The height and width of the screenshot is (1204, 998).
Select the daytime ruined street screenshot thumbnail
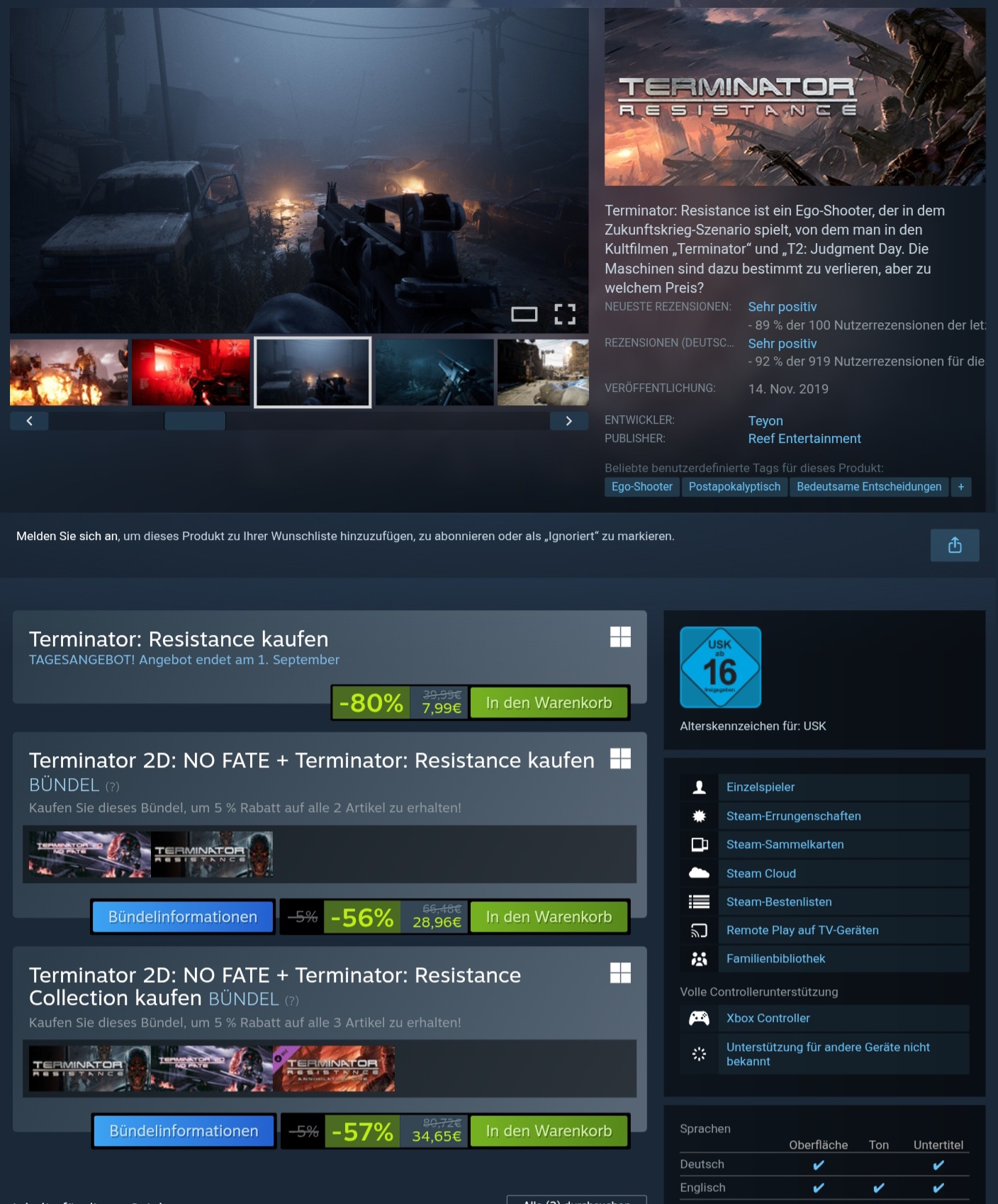click(x=543, y=373)
